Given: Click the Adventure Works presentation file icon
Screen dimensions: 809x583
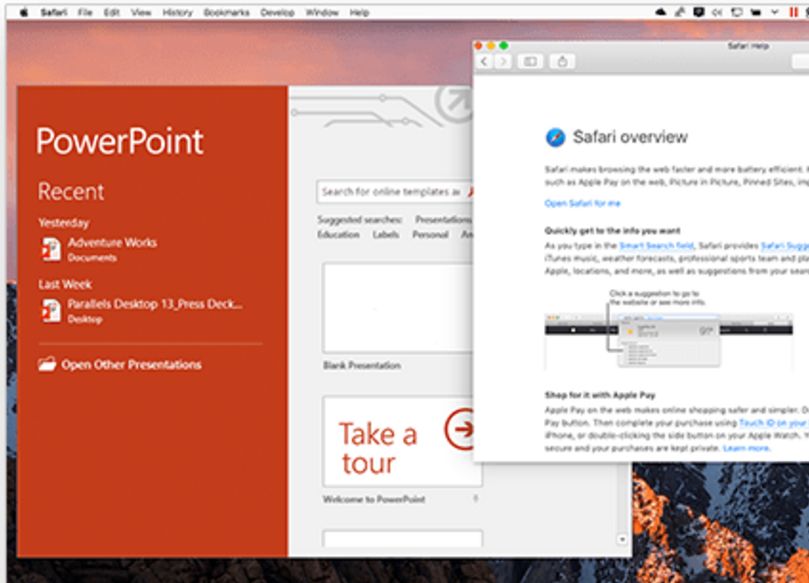Looking at the screenshot, I should tap(52, 249).
